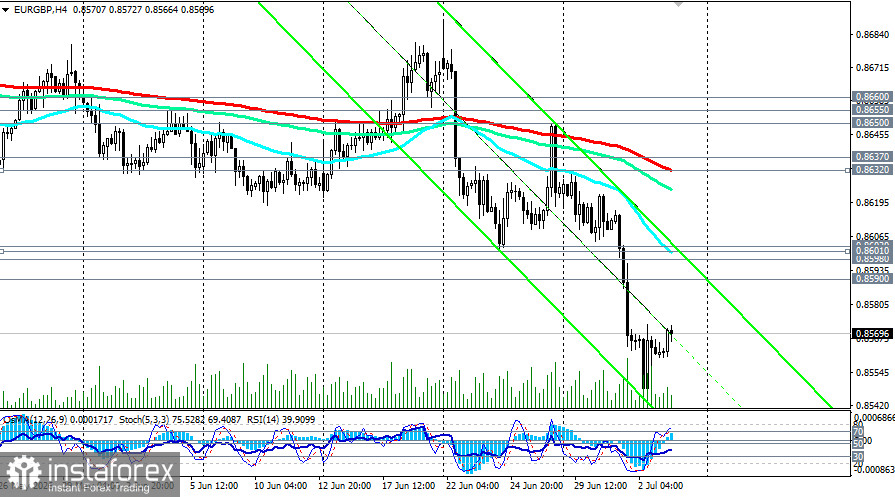
Task: Click the 24 Jun 20:00 time label
Action: tap(537, 486)
